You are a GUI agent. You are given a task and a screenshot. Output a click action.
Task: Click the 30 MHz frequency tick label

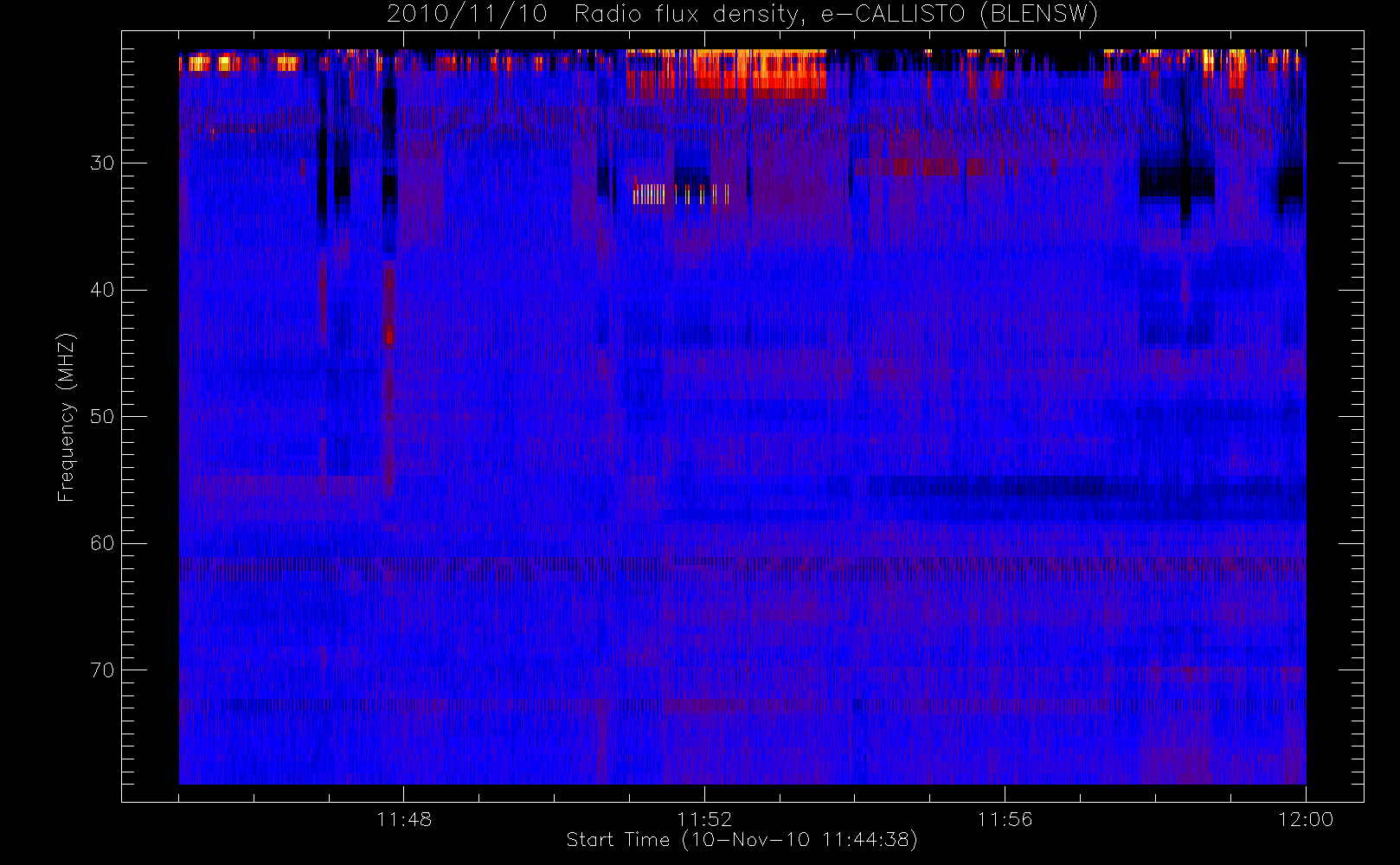tap(102, 163)
